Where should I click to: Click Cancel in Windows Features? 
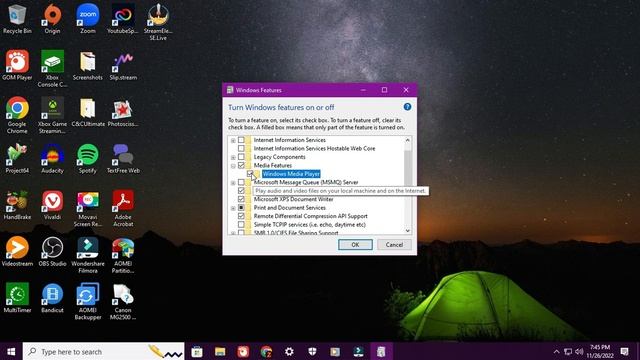click(x=394, y=244)
